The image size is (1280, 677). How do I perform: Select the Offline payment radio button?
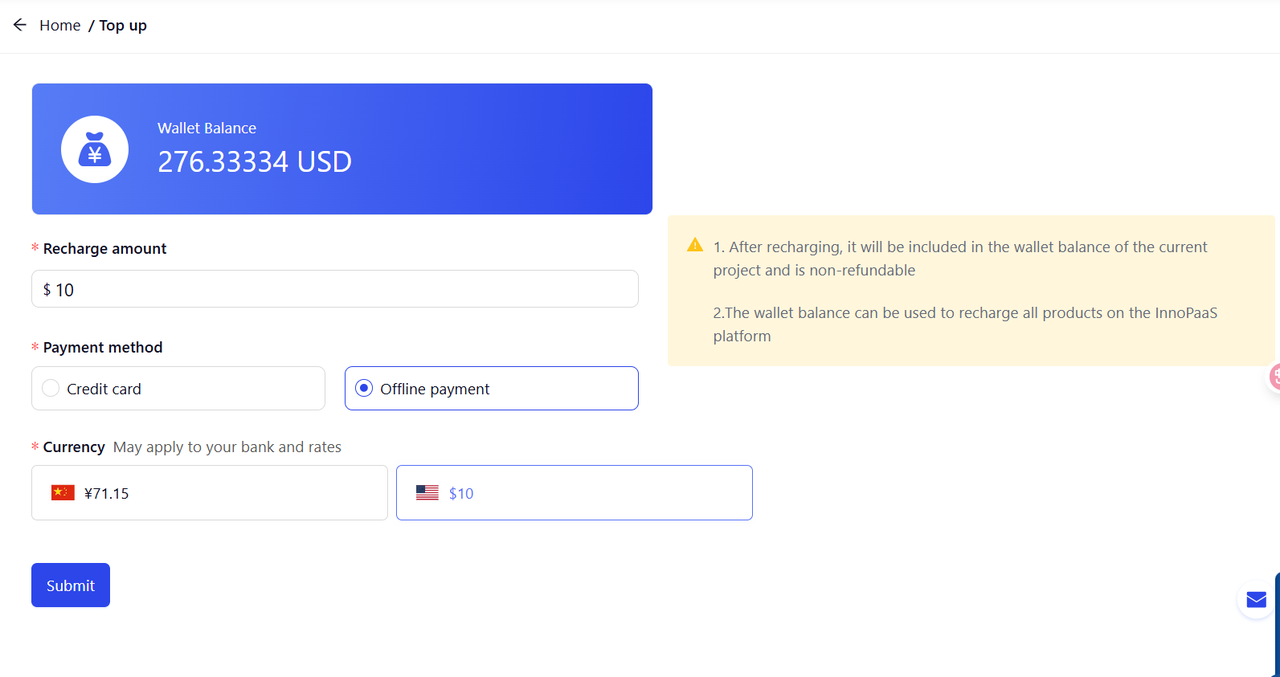365,388
